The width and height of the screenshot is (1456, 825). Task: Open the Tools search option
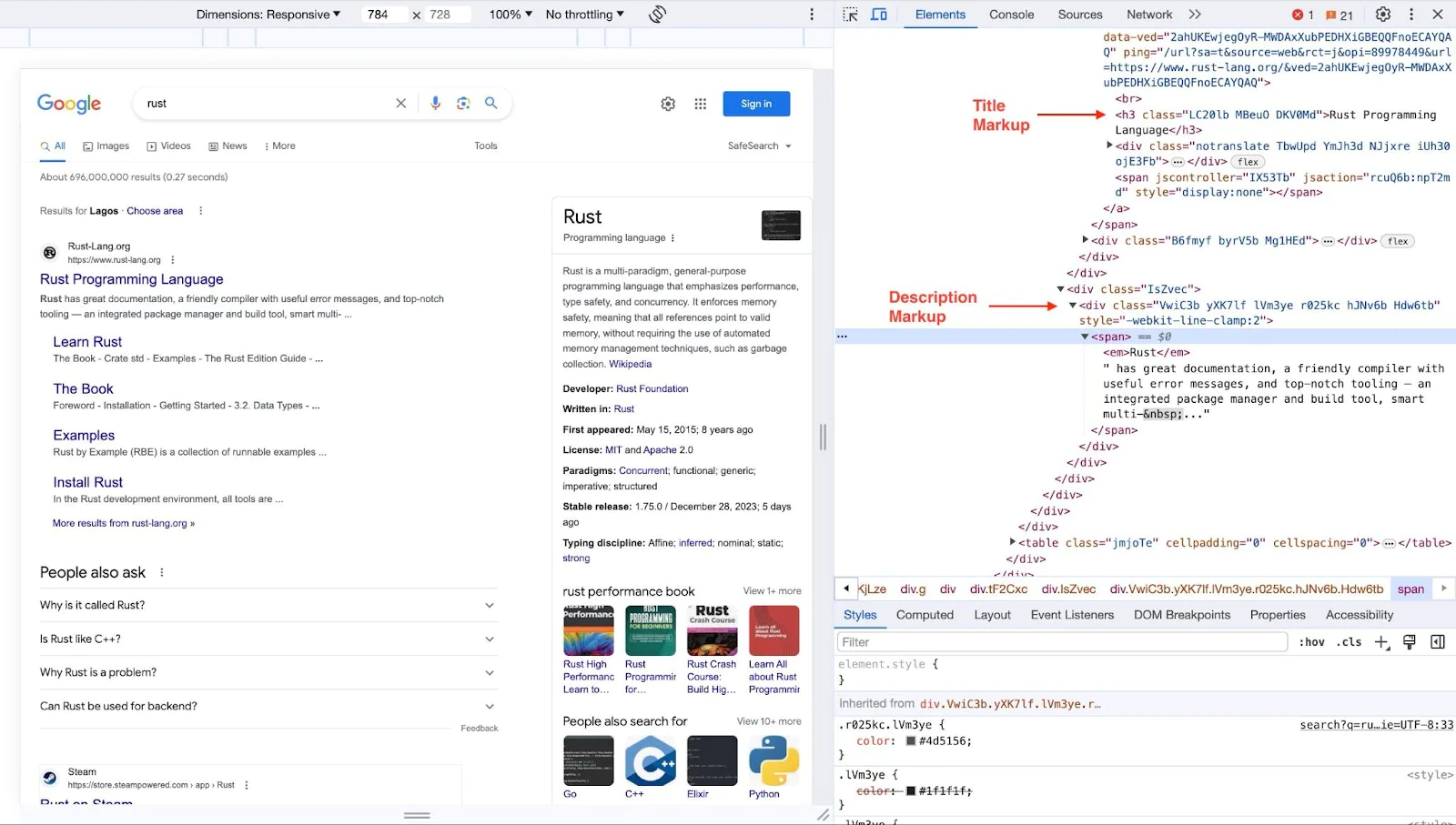pyautogui.click(x=486, y=146)
